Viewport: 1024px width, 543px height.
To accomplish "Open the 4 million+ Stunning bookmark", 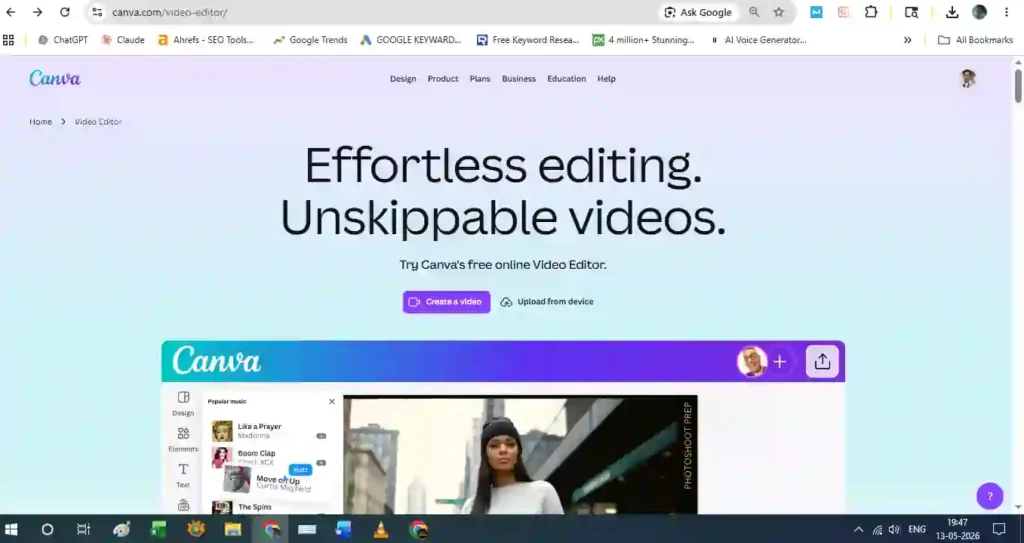I will pos(644,40).
